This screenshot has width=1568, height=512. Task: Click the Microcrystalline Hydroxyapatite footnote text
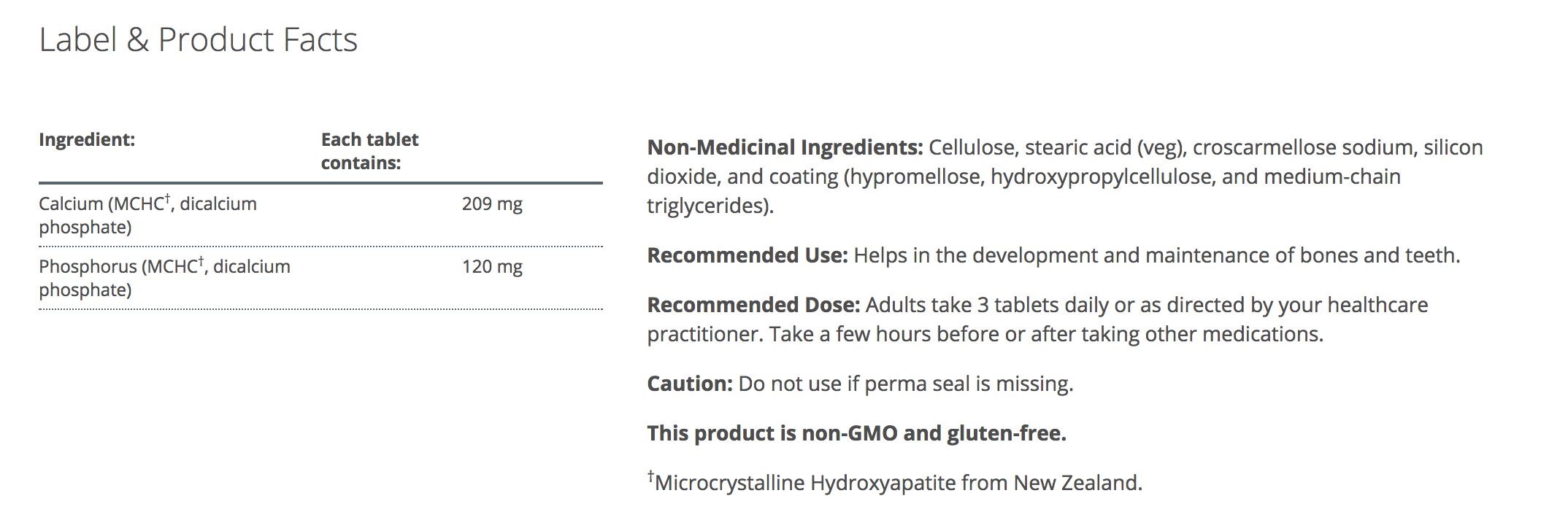tap(898, 483)
